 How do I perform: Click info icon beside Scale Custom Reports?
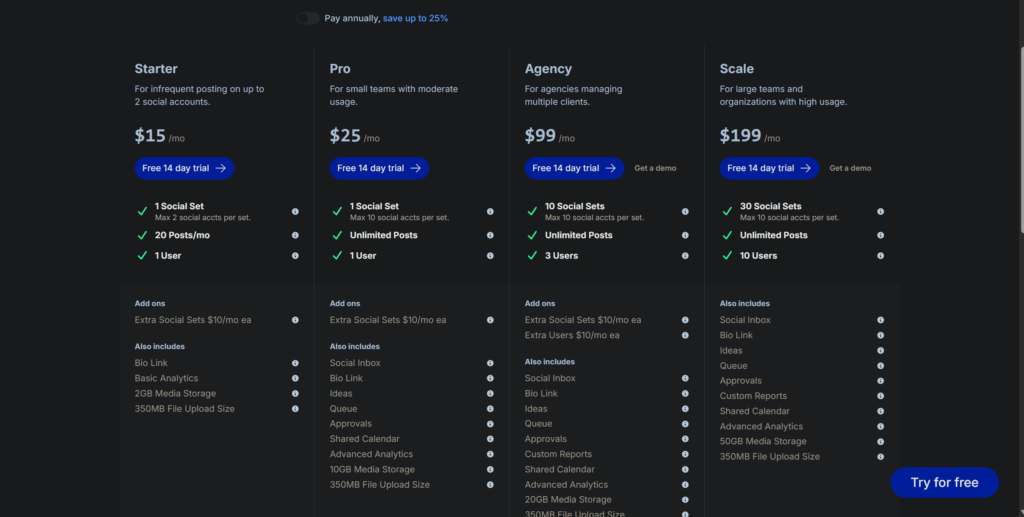(880, 396)
